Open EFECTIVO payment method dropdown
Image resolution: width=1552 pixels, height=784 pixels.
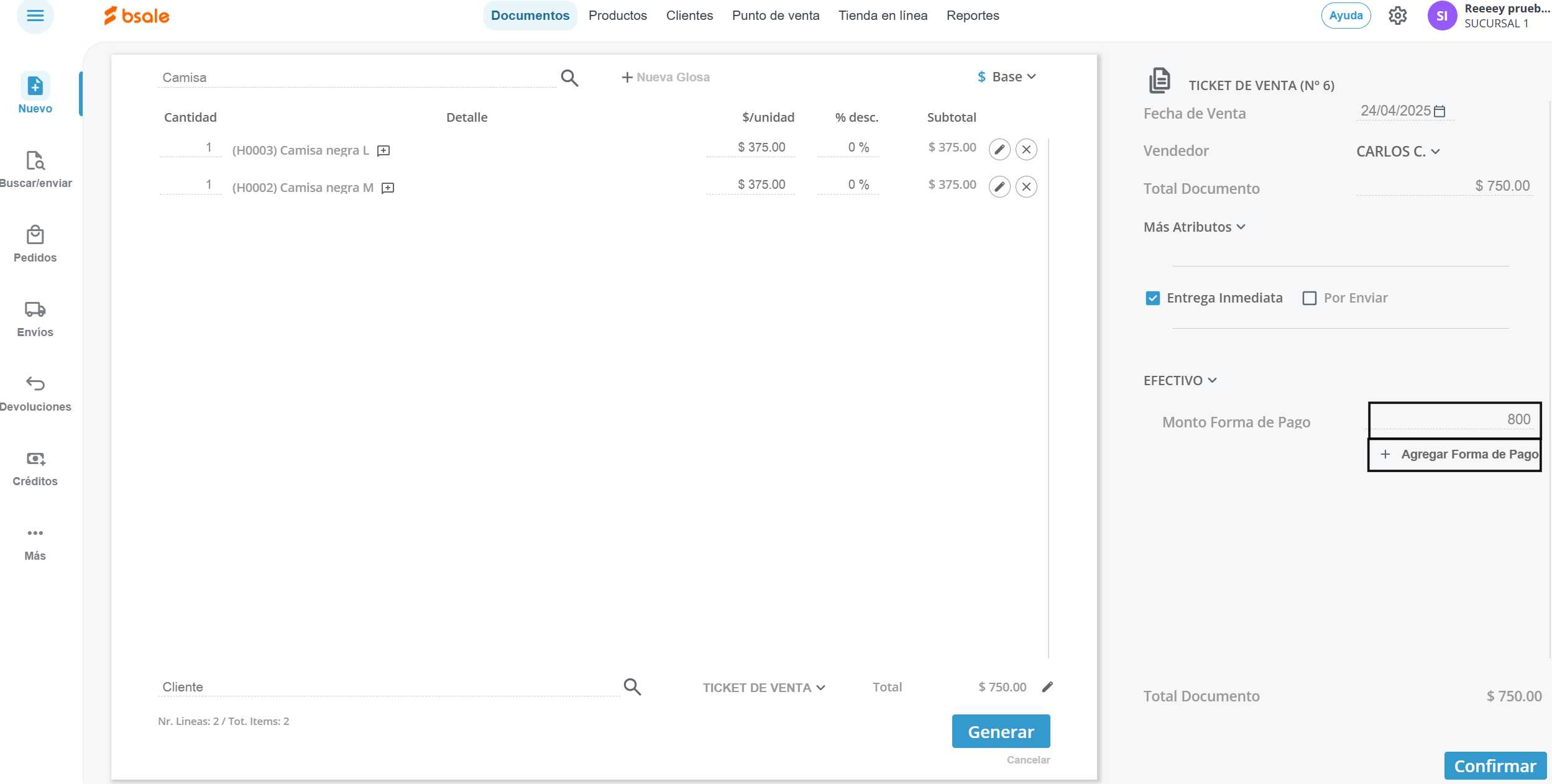point(1179,381)
